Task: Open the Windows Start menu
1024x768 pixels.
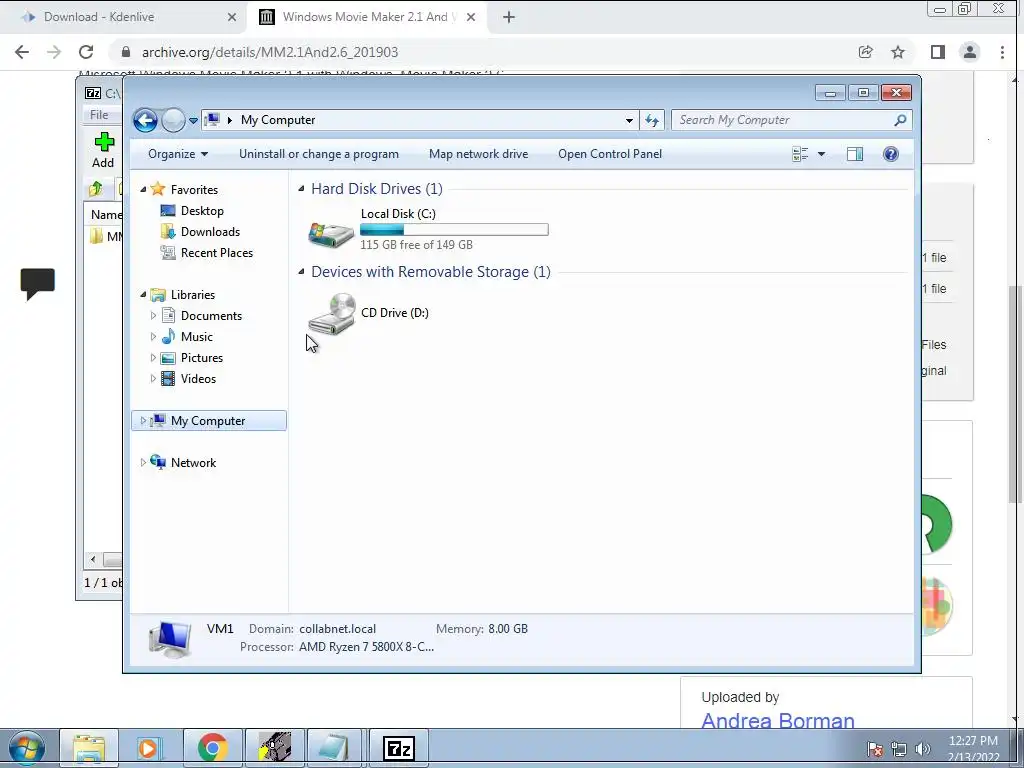Action: coord(24,748)
